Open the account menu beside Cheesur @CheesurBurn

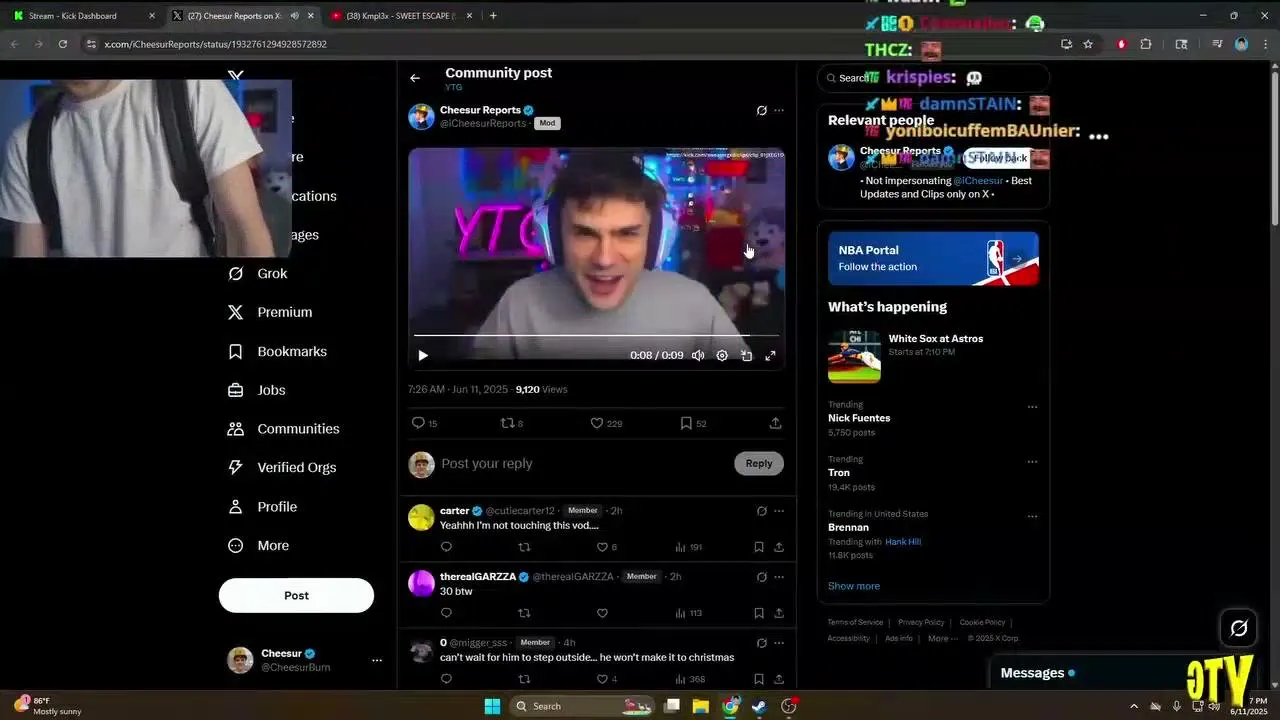coord(377,660)
